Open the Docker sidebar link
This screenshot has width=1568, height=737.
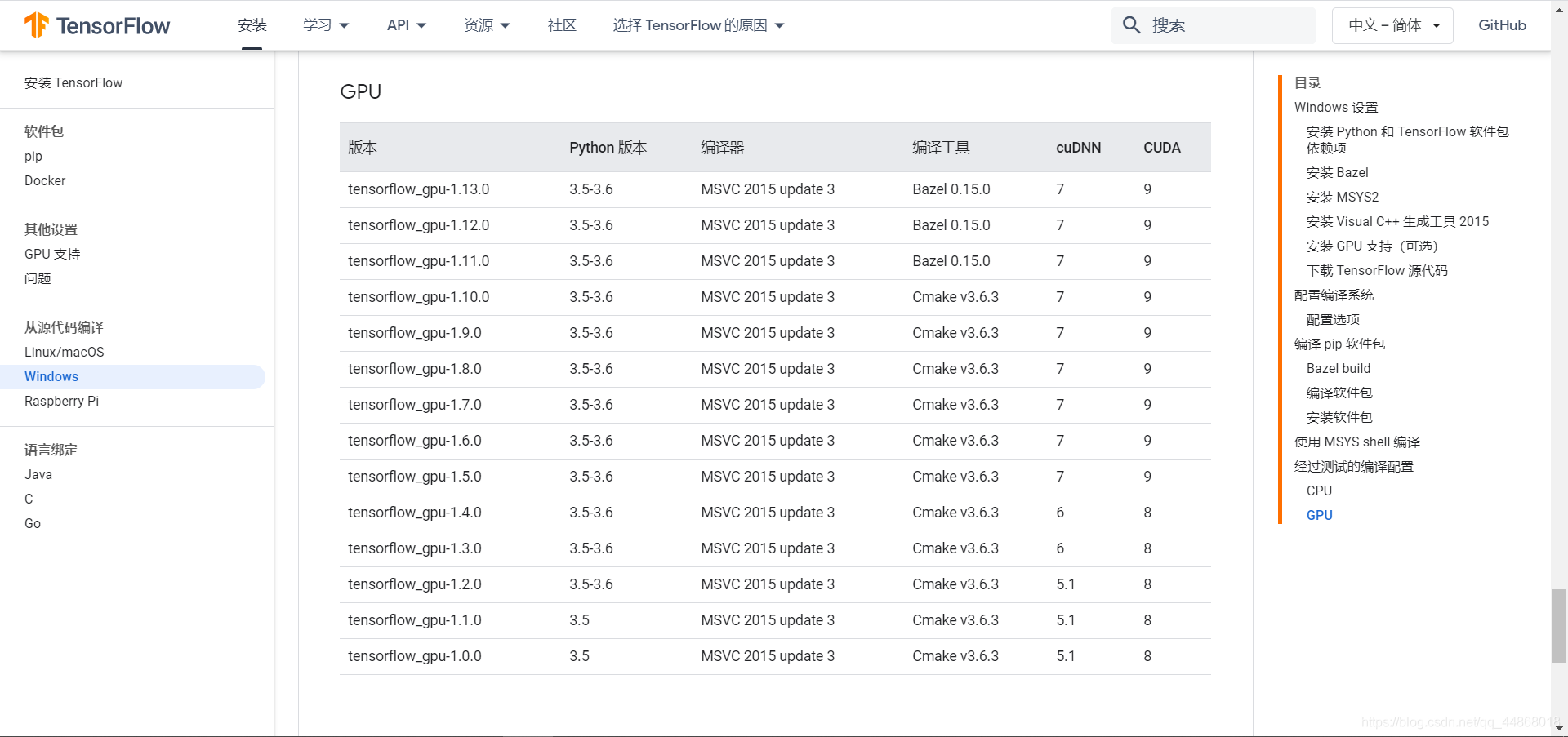pyautogui.click(x=45, y=181)
